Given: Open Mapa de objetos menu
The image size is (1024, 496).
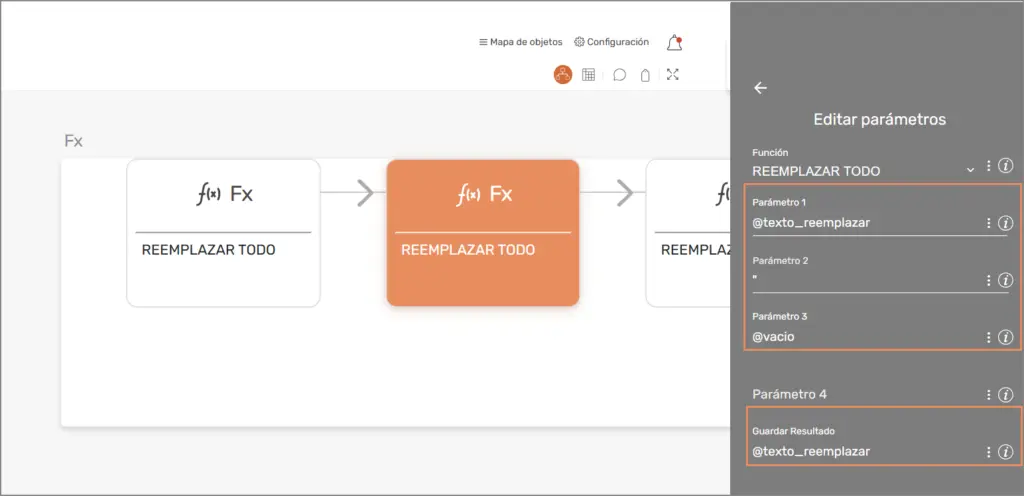Looking at the screenshot, I should (x=520, y=42).
